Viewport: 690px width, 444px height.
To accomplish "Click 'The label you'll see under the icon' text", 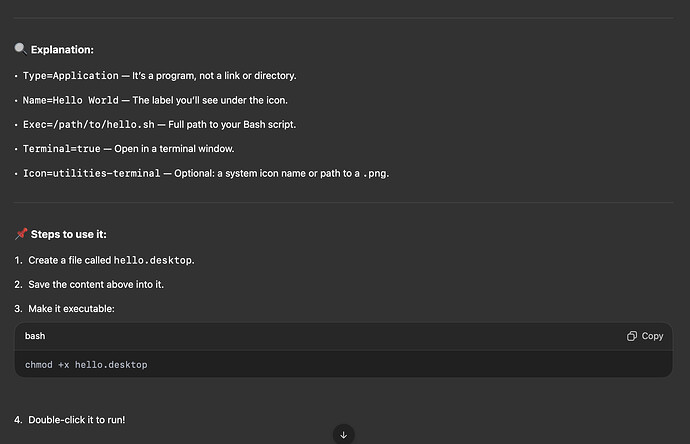I will [210, 100].
